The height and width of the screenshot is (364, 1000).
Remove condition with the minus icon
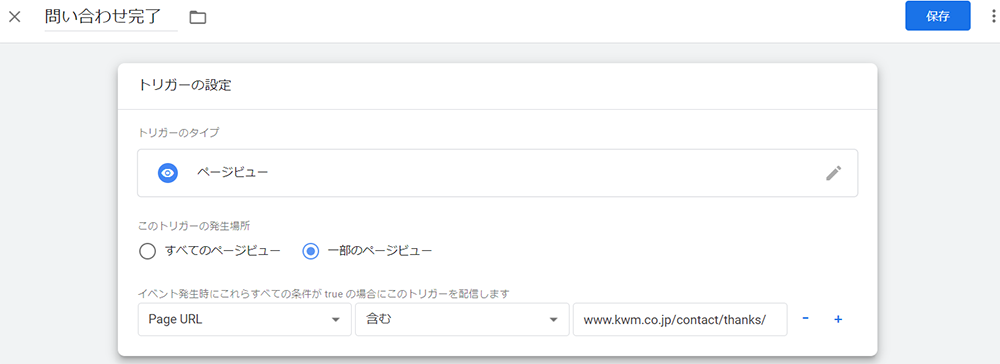pos(805,319)
